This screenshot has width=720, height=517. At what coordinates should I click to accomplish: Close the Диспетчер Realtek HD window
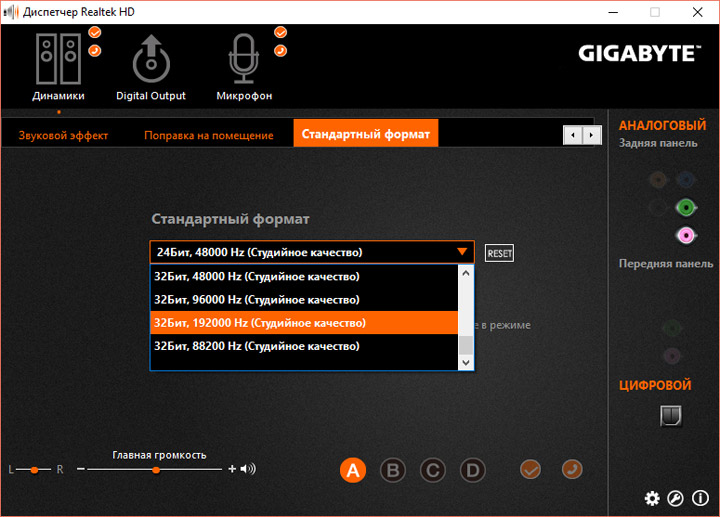click(x=698, y=12)
